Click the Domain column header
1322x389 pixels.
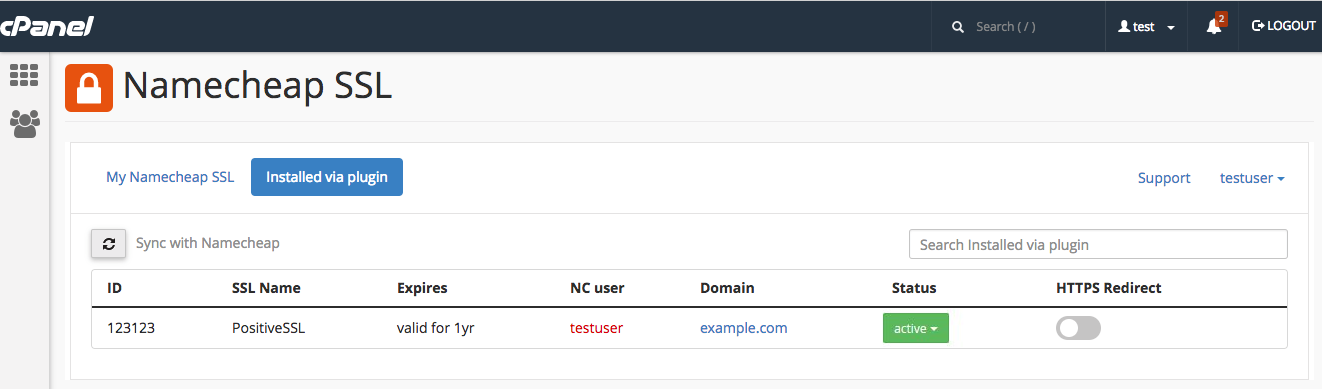click(727, 288)
